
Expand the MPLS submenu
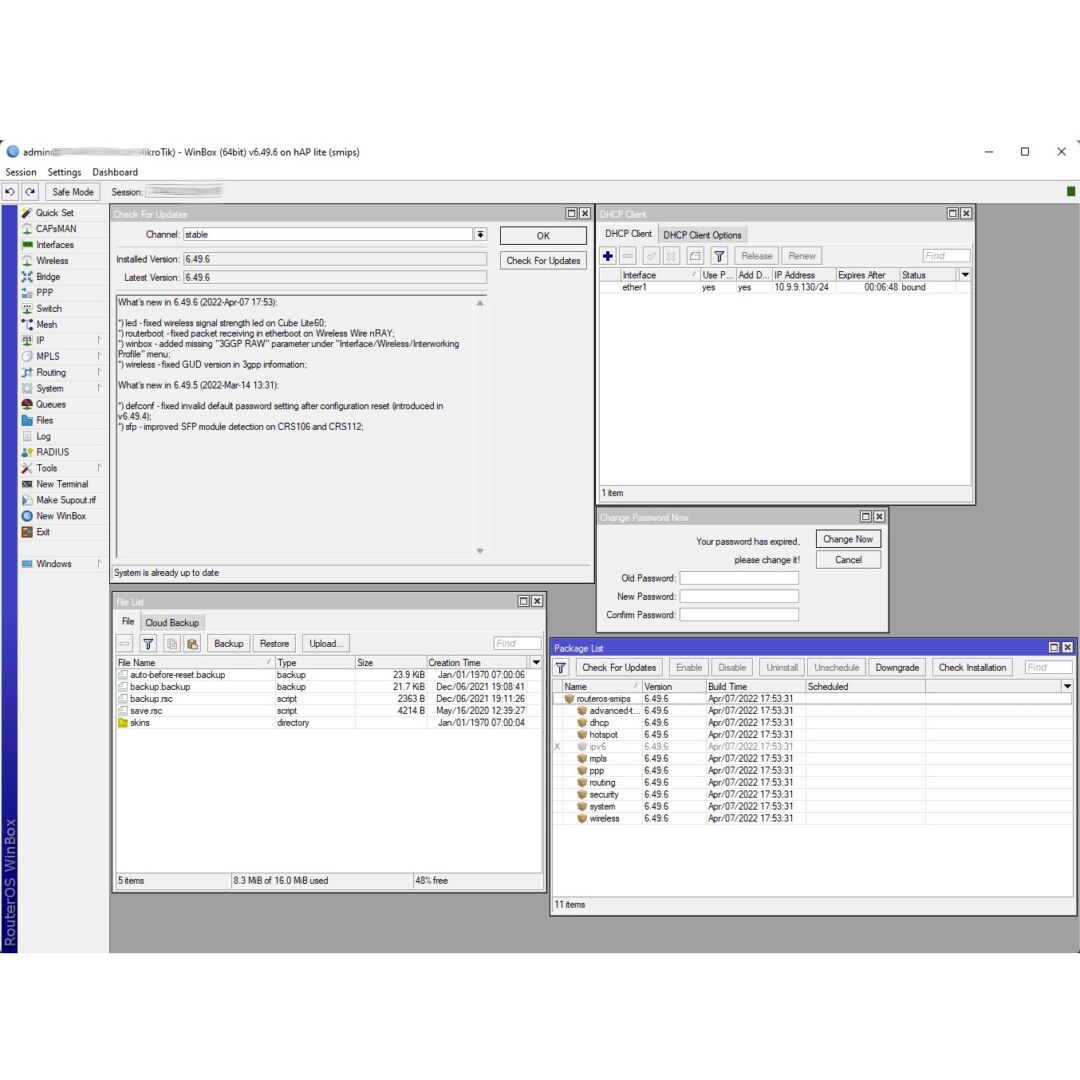click(100, 356)
